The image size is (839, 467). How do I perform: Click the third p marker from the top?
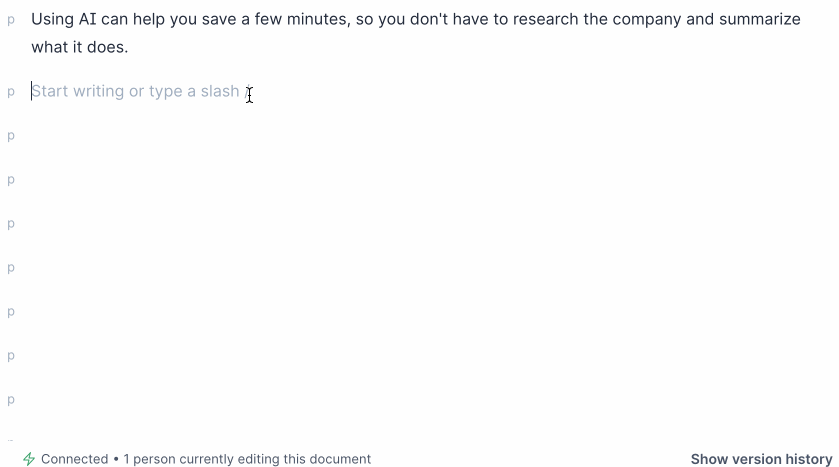(x=11, y=136)
